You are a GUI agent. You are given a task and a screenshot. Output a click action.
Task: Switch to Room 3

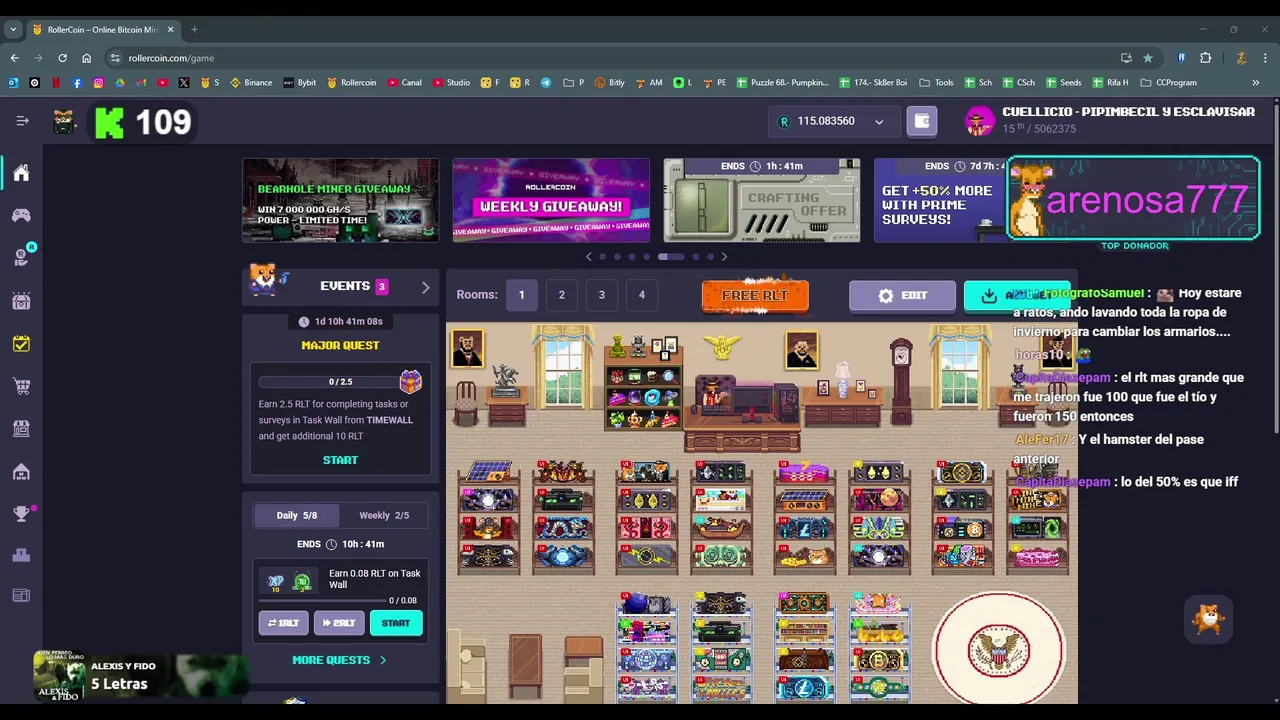coord(601,295)
